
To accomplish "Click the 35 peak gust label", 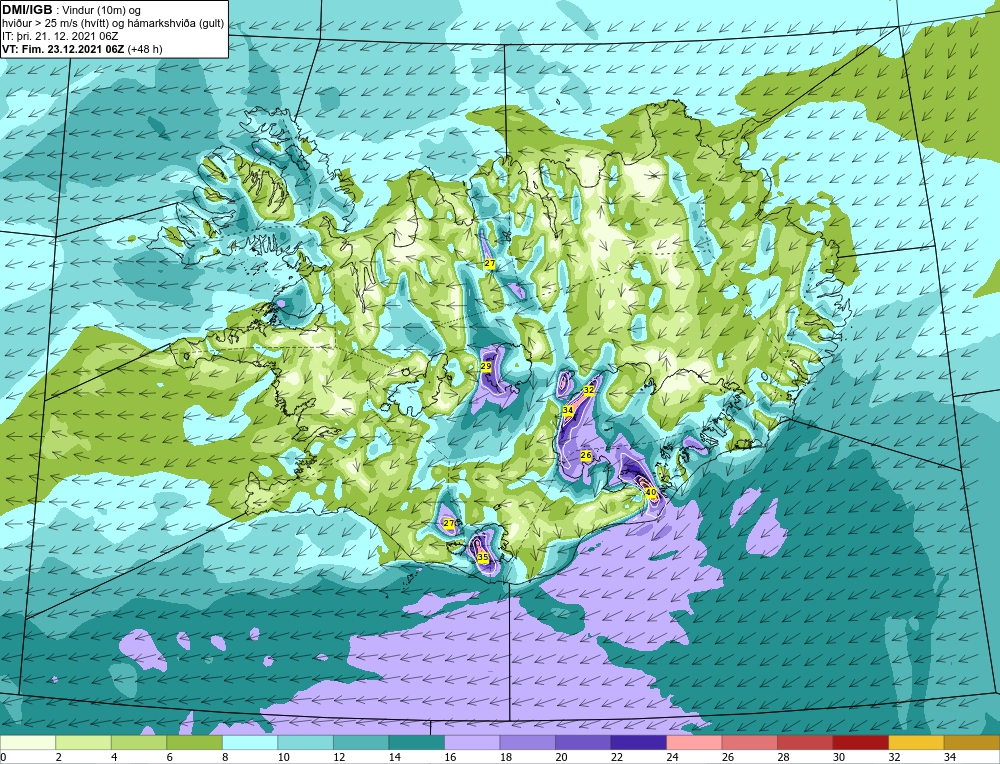I will [483, 557].
